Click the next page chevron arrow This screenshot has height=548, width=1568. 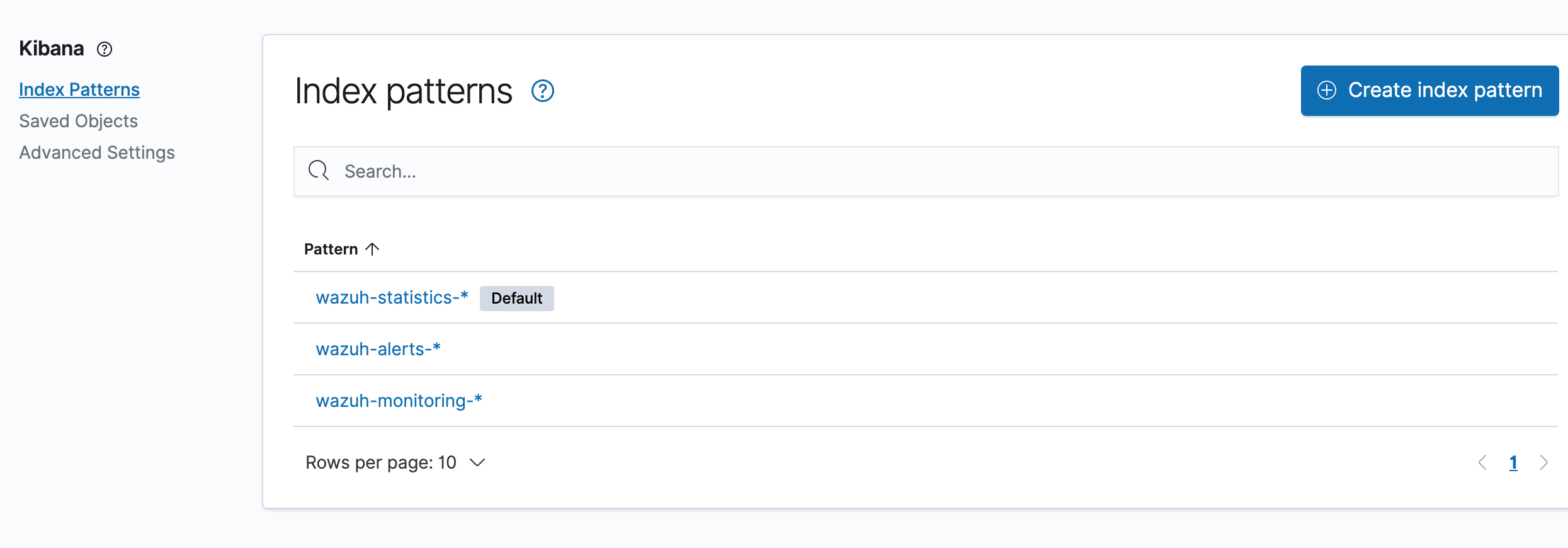pos(1544,462)
